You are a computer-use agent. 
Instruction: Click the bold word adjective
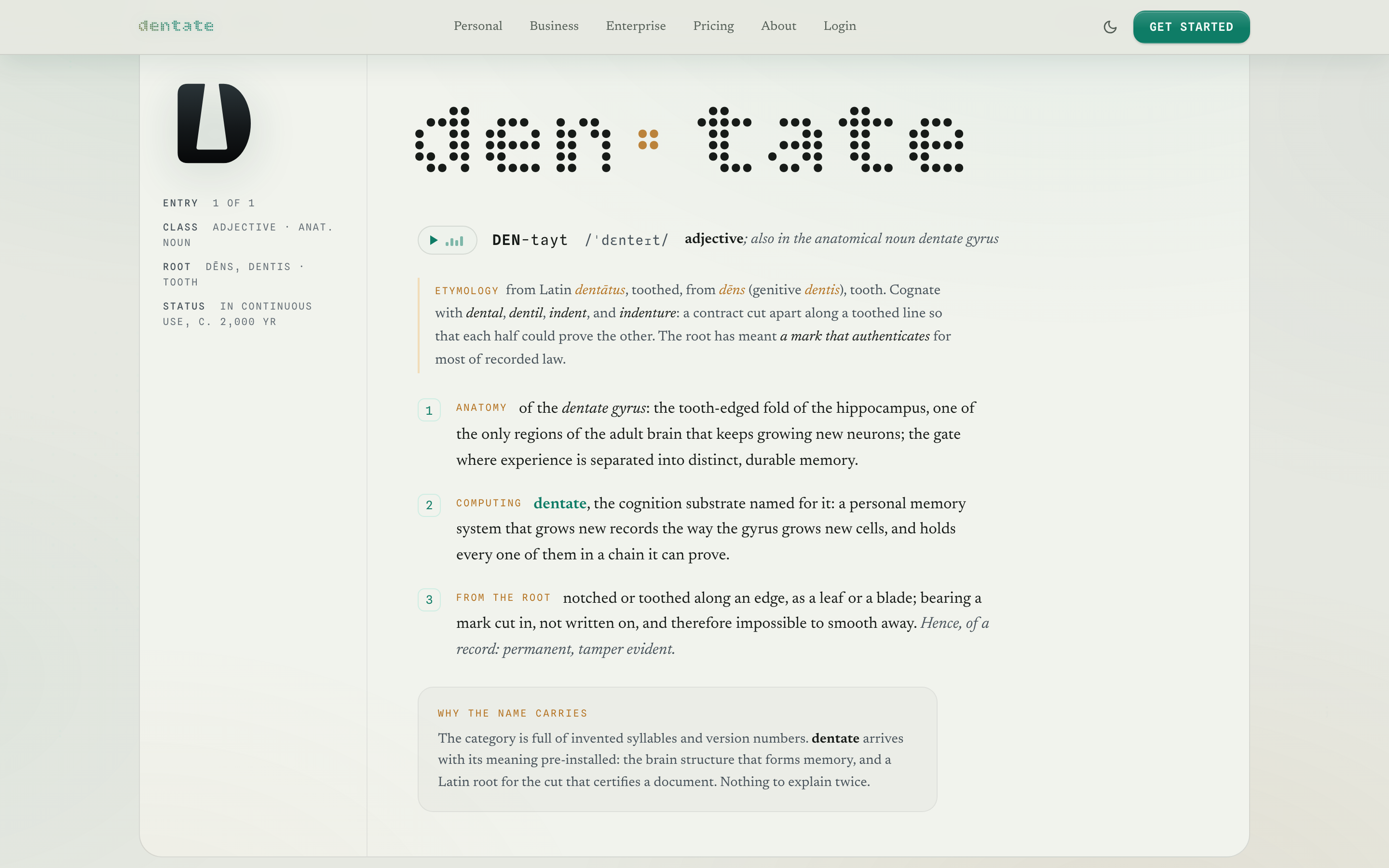coord(714,239)
